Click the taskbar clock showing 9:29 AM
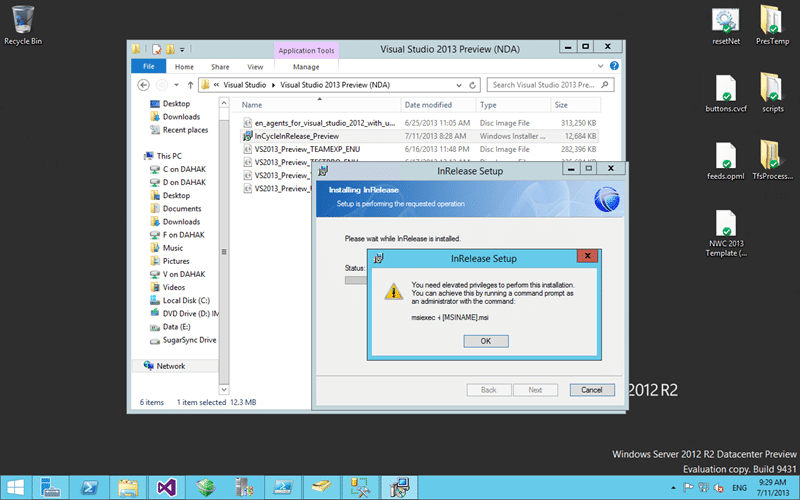The height and width of the screenshot is (500, 800). tap(772, 487)
